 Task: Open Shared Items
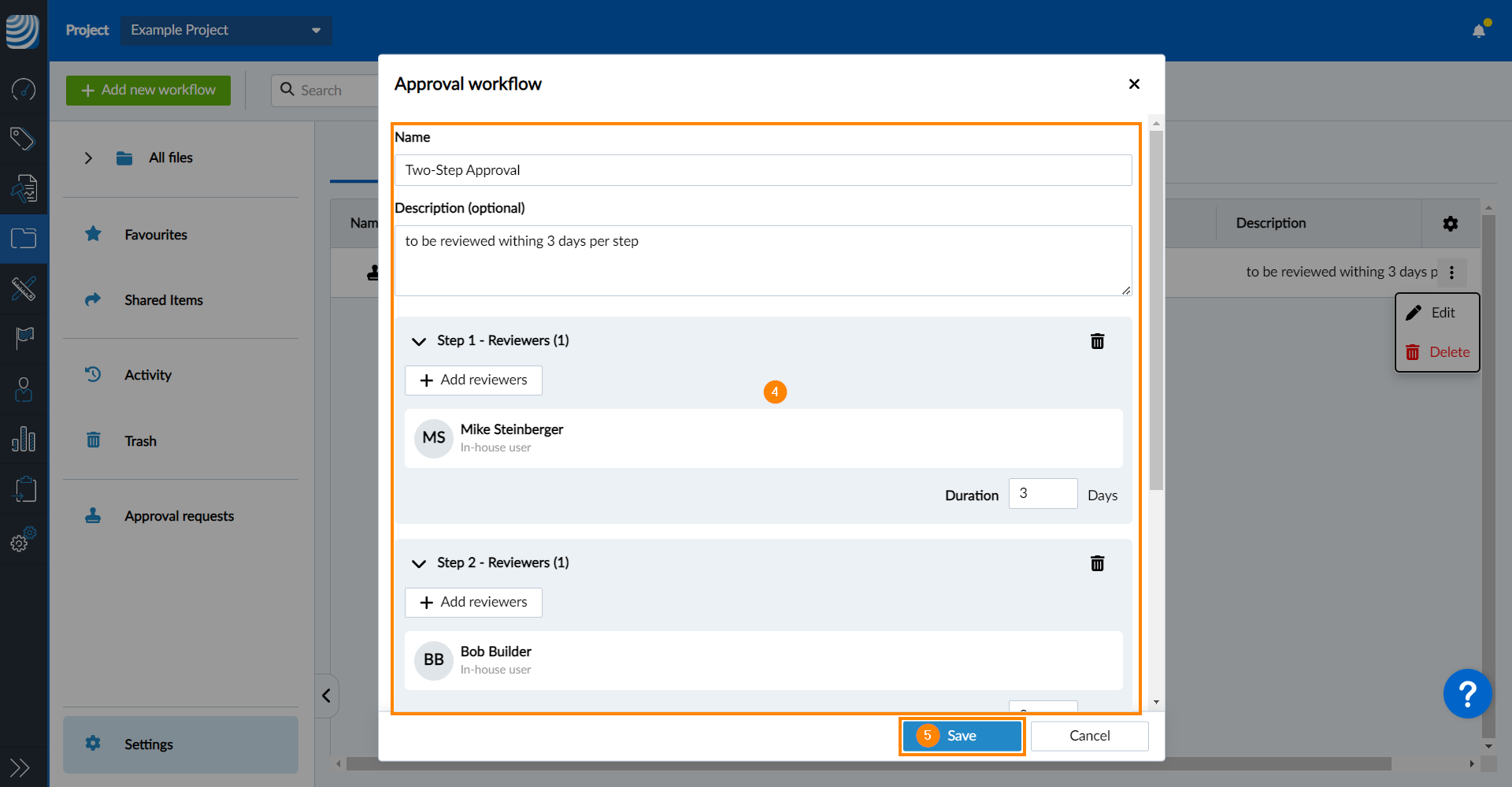coord(164,300)
